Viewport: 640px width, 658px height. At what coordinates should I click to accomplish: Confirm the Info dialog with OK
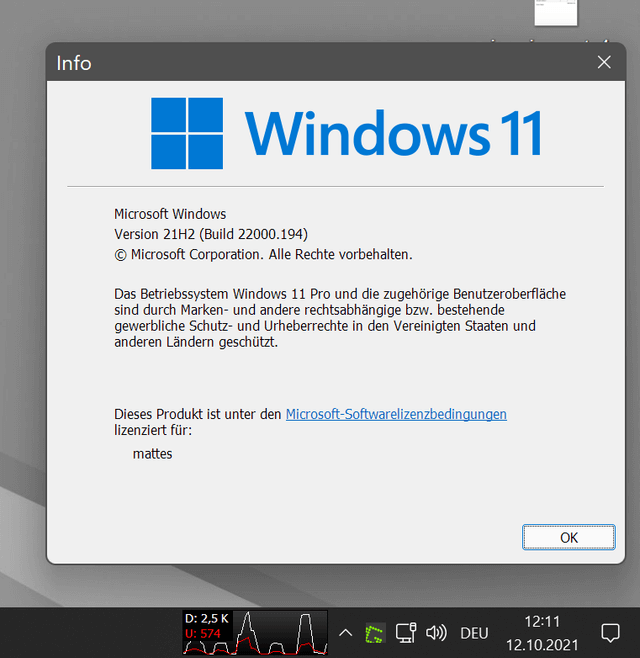pos(569,537)
